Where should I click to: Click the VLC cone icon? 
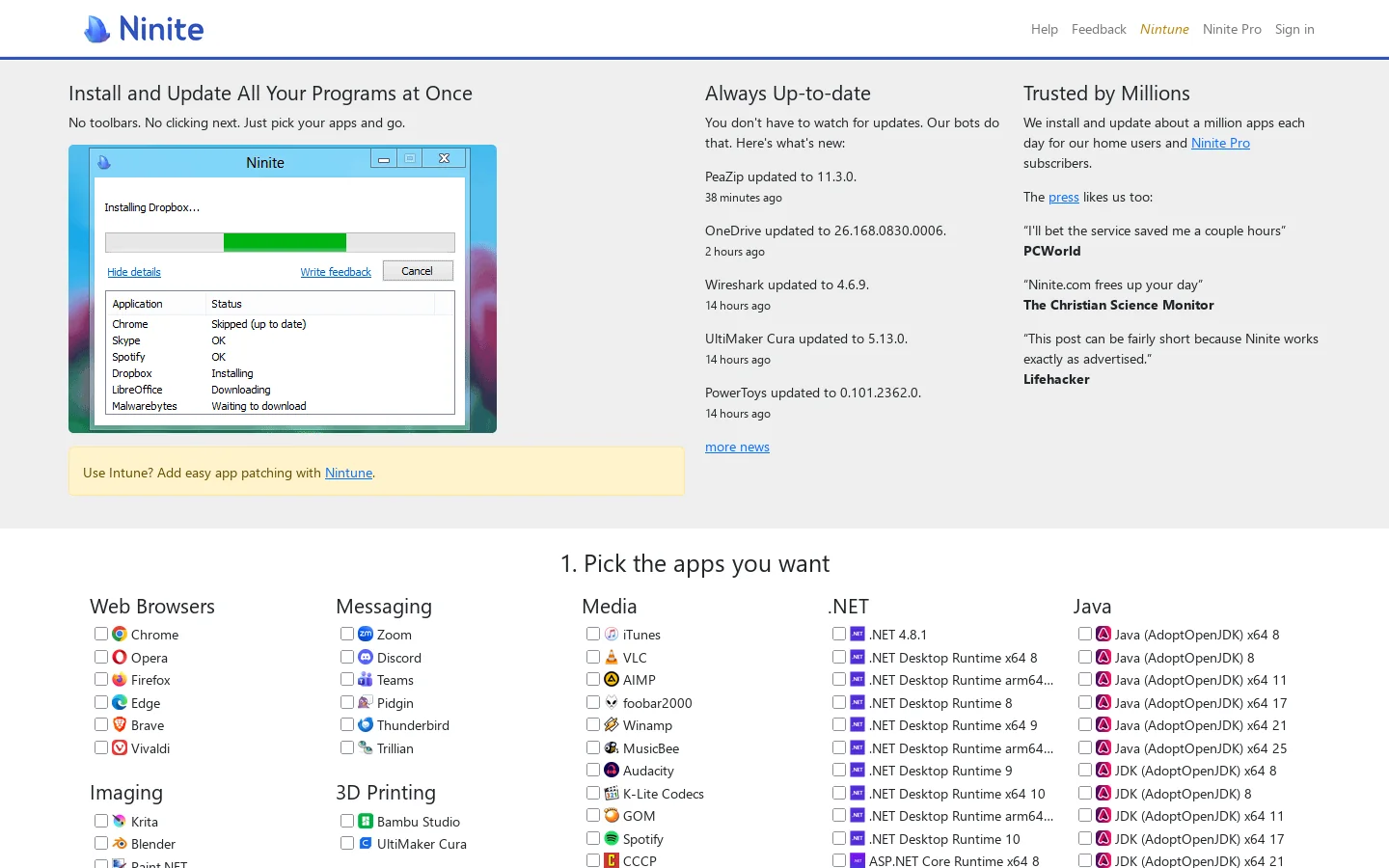tap(612, 657)
